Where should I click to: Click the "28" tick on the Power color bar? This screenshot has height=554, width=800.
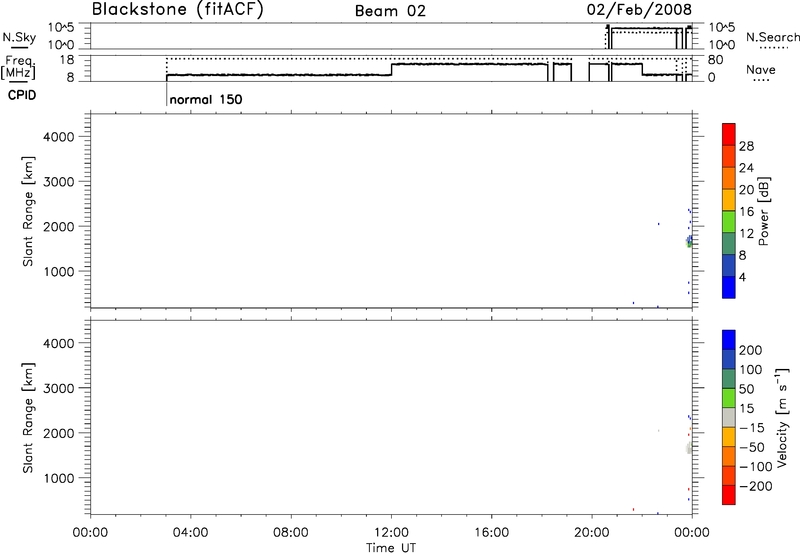(x=746, y=146)
